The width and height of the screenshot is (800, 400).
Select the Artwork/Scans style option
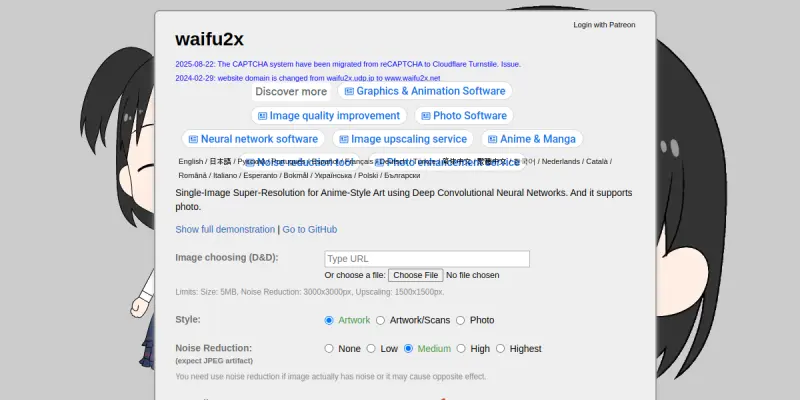[x=380, y=320]
